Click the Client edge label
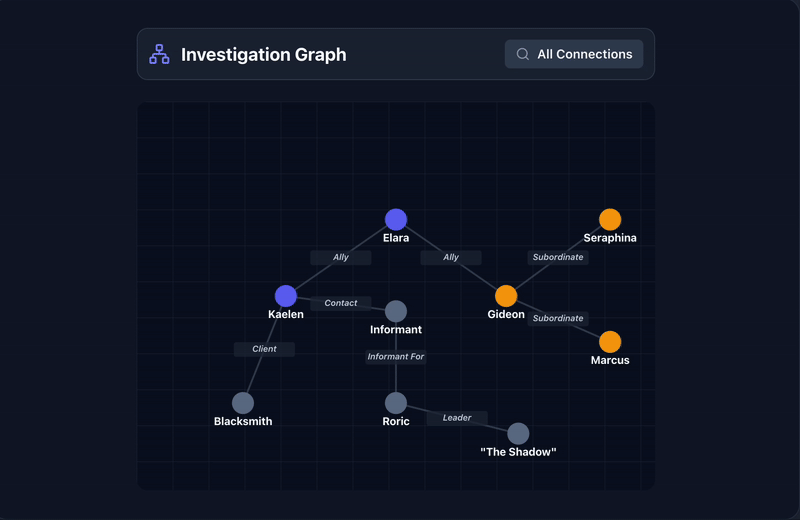Image resolution: width=800 pixels, height=520 pixels. pos(264,349)
